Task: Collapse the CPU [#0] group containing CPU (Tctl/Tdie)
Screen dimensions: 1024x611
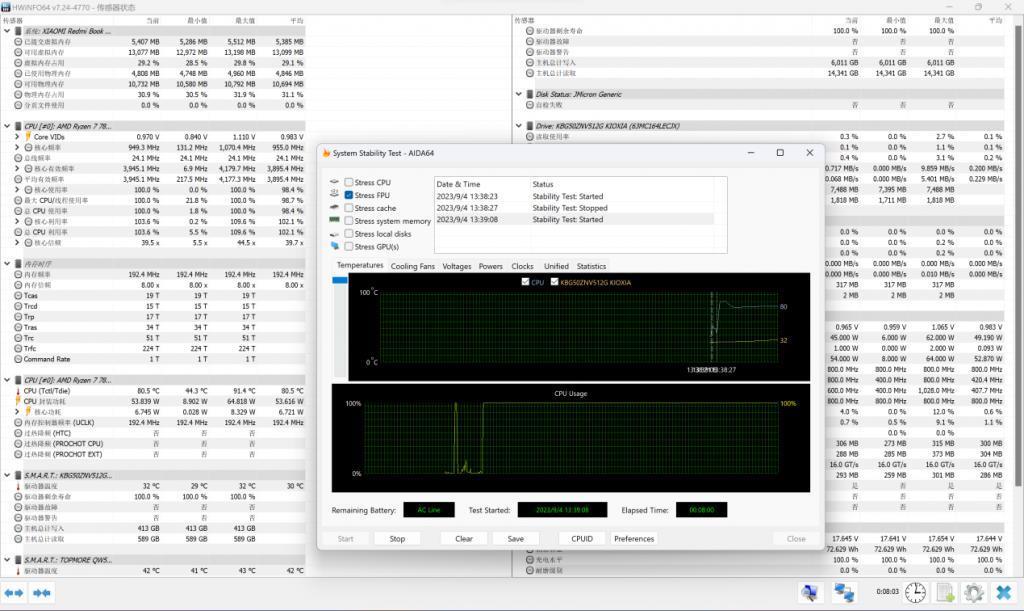Action: point(7,380)
